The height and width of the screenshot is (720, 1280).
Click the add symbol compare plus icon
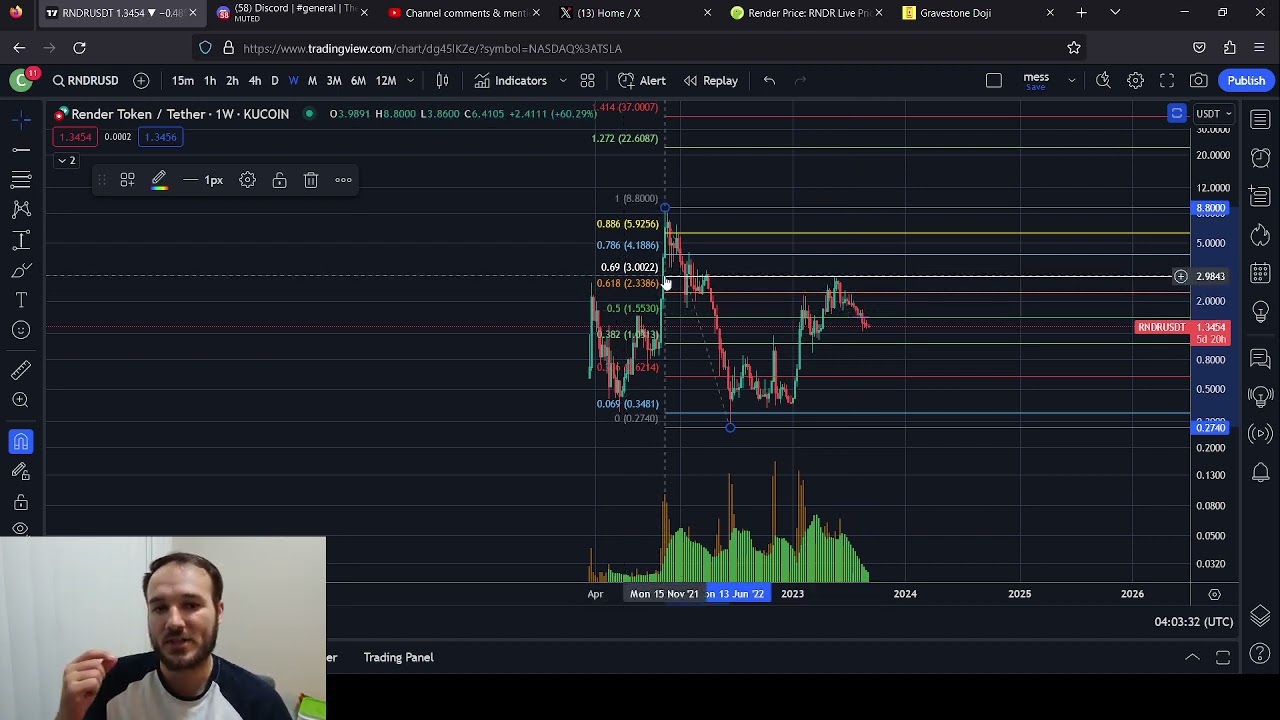pos(141,80)
